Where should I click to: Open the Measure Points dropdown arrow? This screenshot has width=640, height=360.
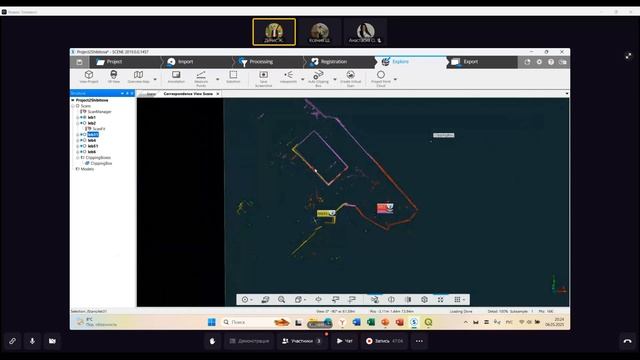pos(218,79)
